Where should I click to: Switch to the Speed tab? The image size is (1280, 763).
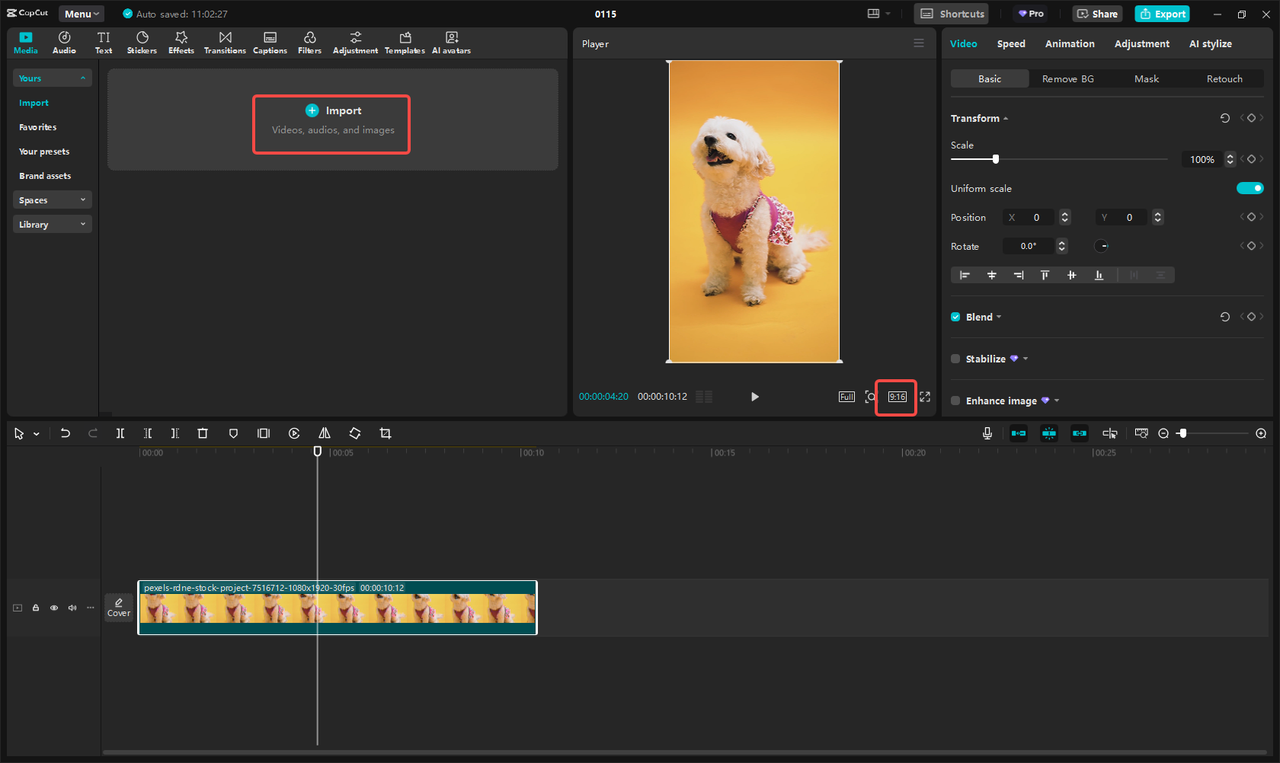[x=1011, y=43]
